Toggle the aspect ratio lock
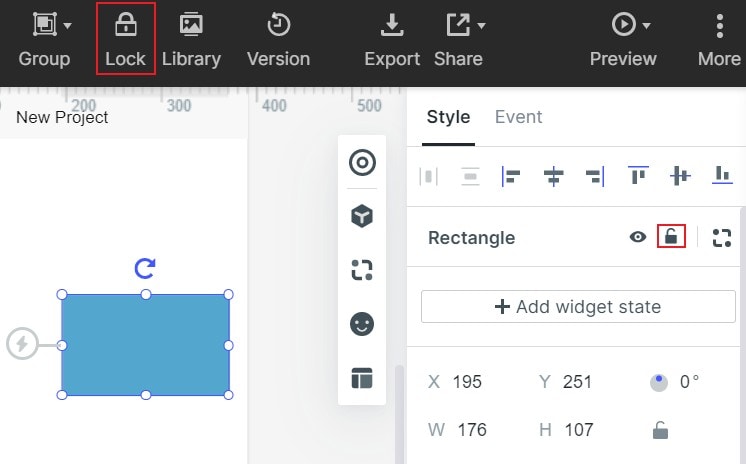The height and width of the screenshot is (464, 746). (x=660, y=430)
